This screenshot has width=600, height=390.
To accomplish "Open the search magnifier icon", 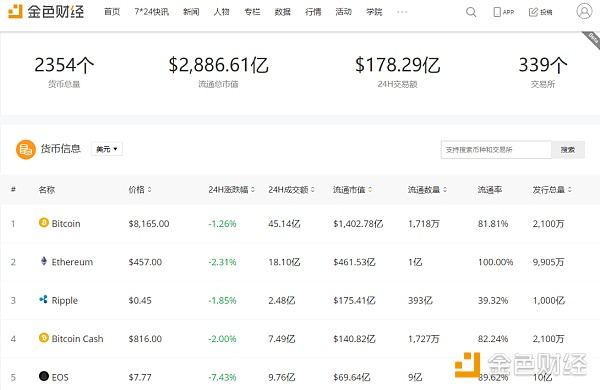I will tap(471, 12).
